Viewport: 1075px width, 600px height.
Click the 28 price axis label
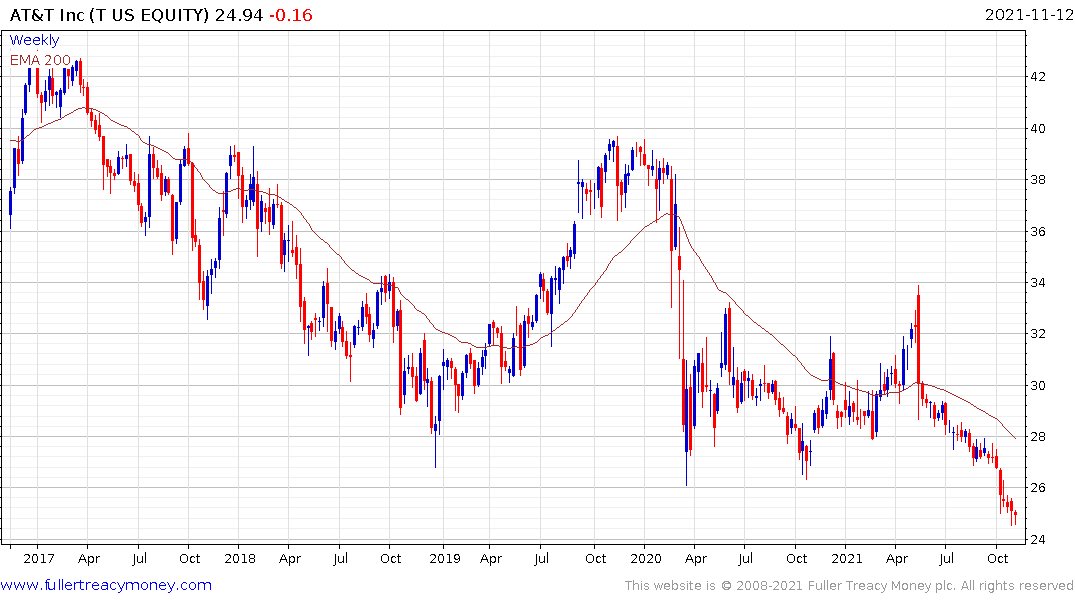click(1038, 437)
